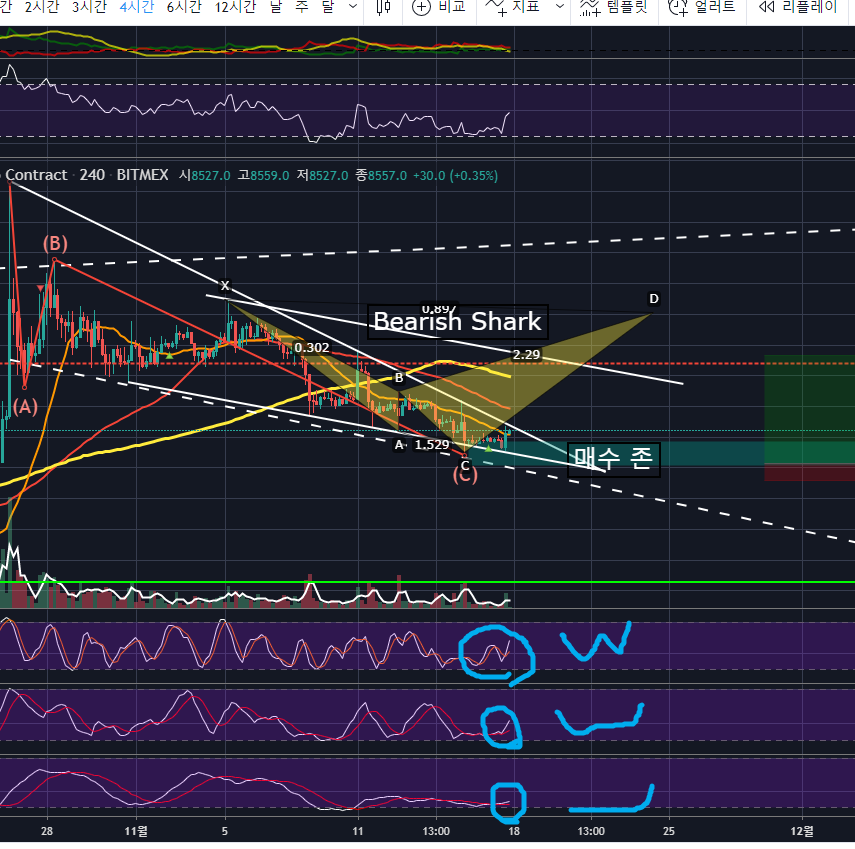Select the red (B) wave label
The width and height of the screenshot is (855, 849).
tap(55, 244)
